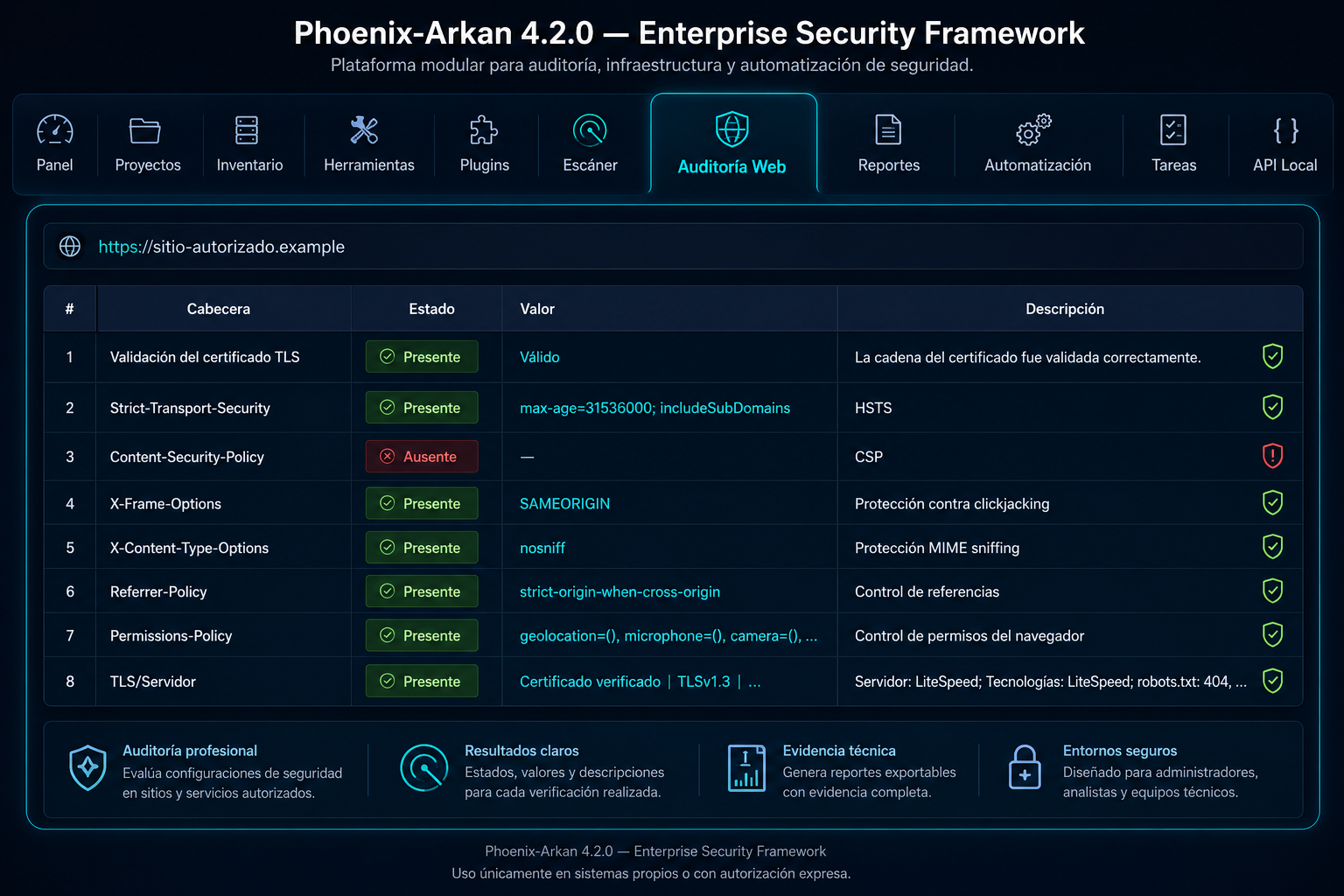1344x896 pixels.
Task: Click the Evidencia técnica report chart icon
Action: tap(746, 768)
